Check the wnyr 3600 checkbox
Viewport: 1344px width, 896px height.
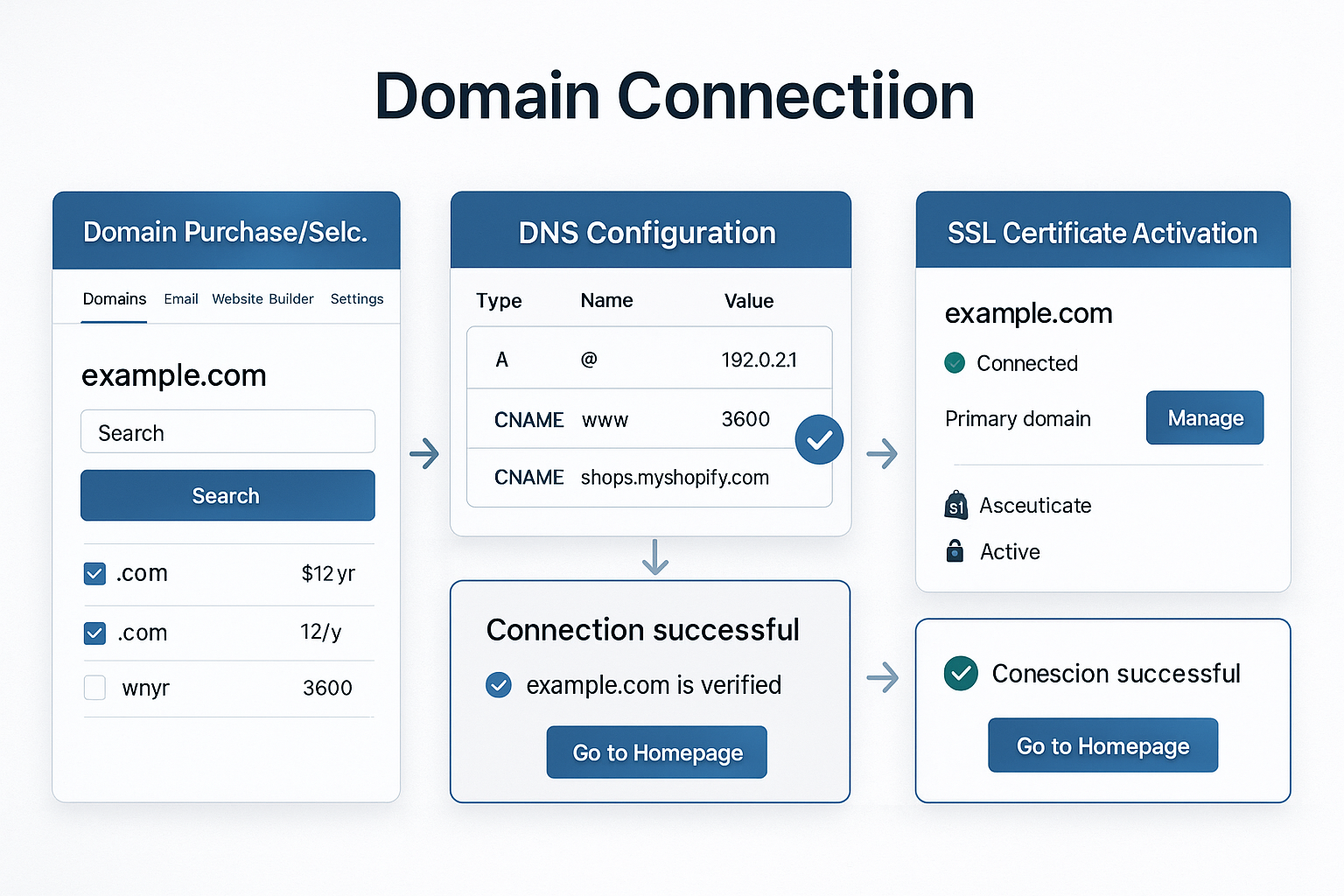point(94,688)
